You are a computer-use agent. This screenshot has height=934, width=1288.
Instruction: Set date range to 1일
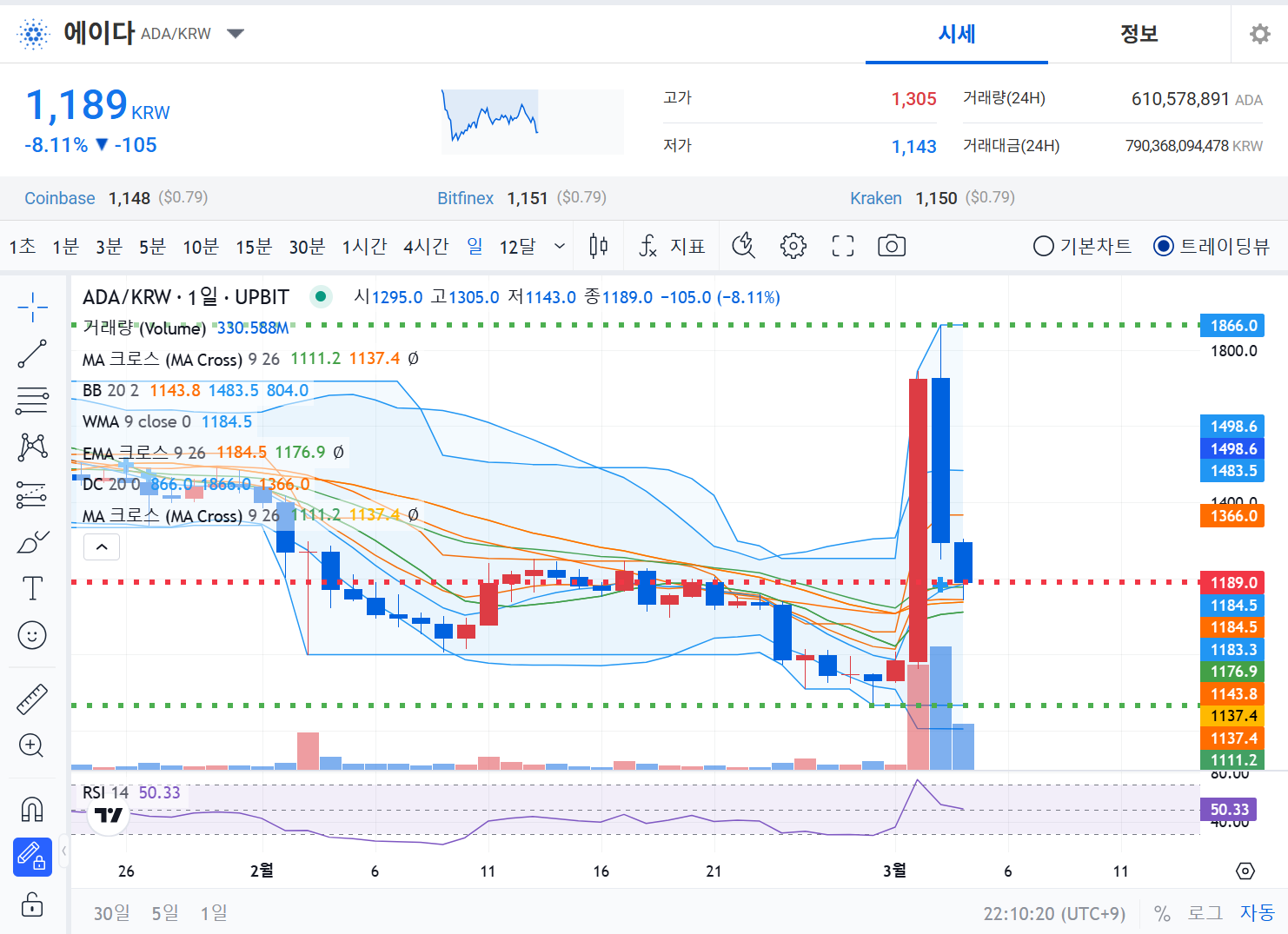pos(214,913)
